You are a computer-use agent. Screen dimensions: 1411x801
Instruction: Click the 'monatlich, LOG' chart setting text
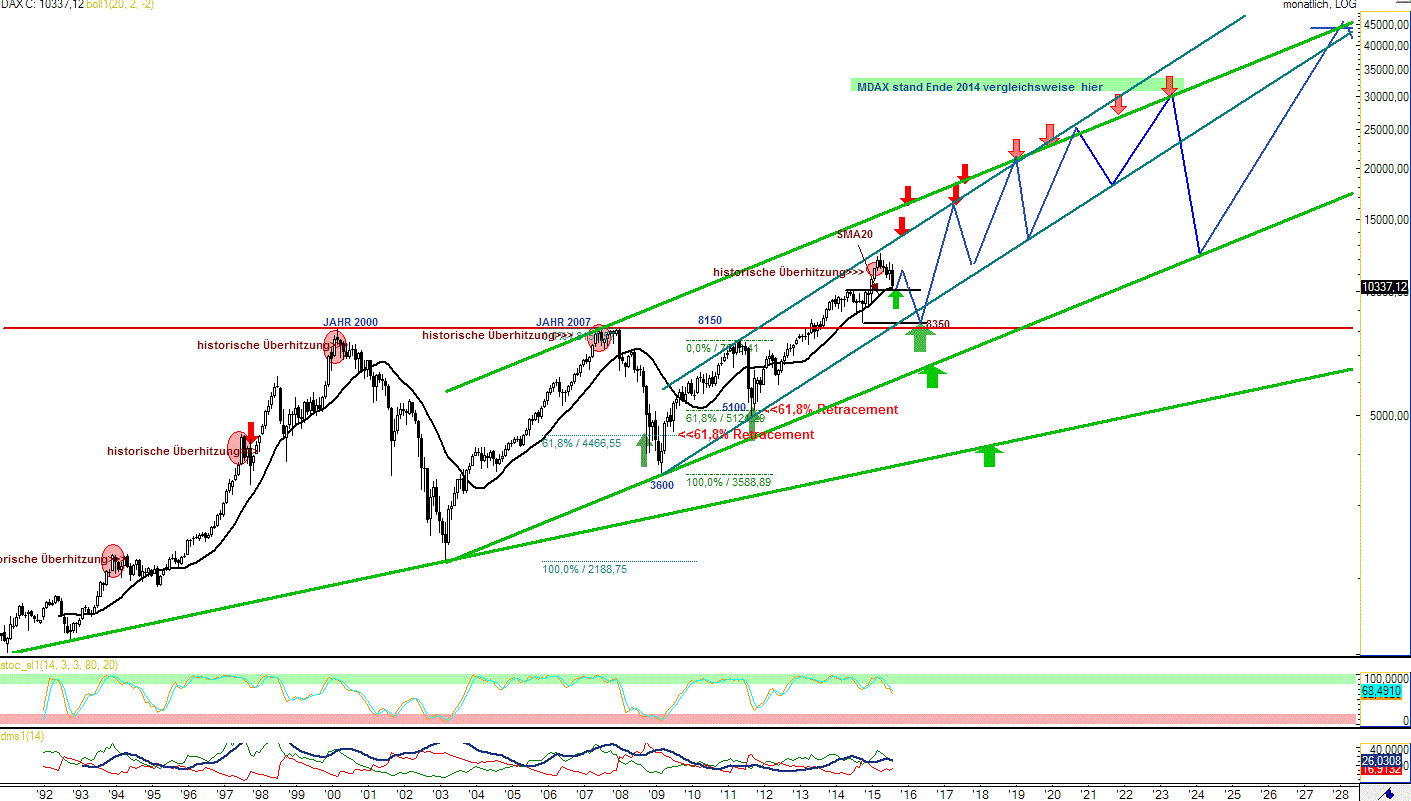1319,5
